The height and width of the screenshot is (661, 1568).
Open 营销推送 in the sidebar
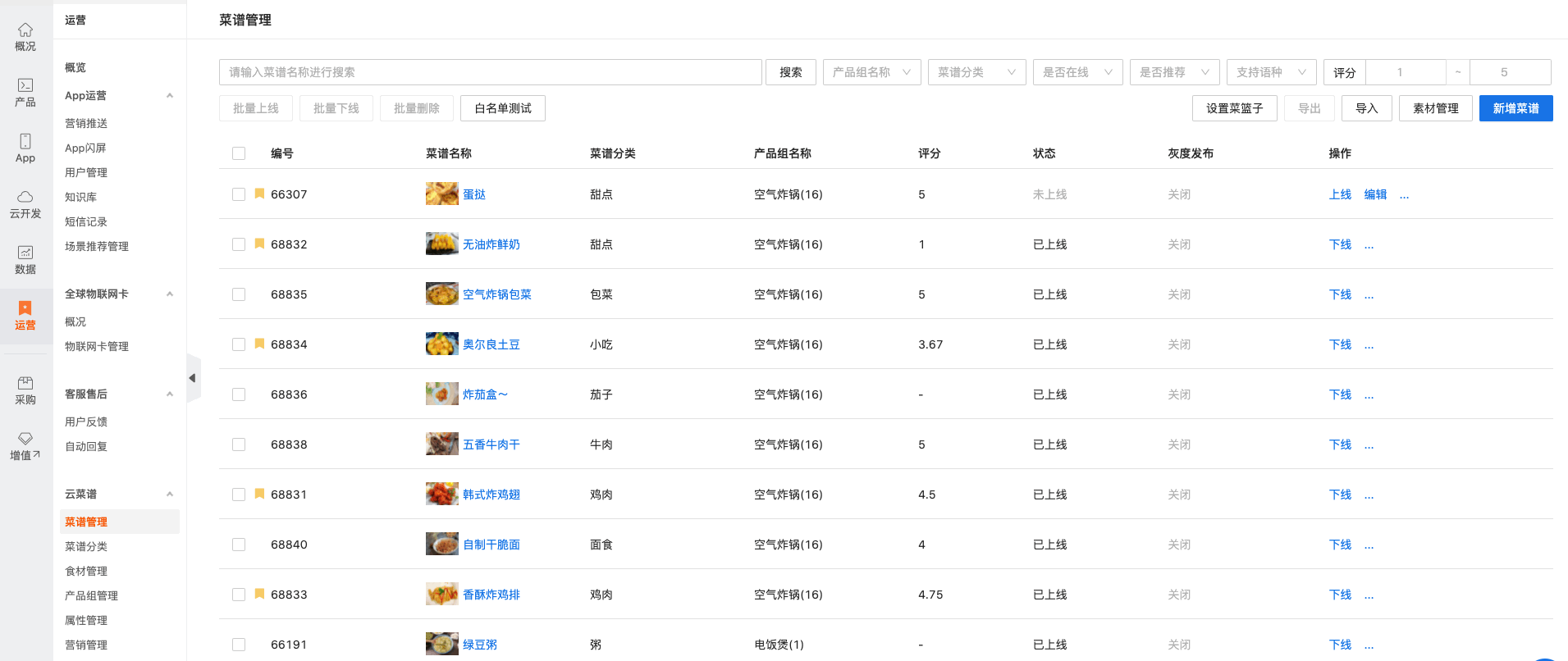click(x=86, y=123)
